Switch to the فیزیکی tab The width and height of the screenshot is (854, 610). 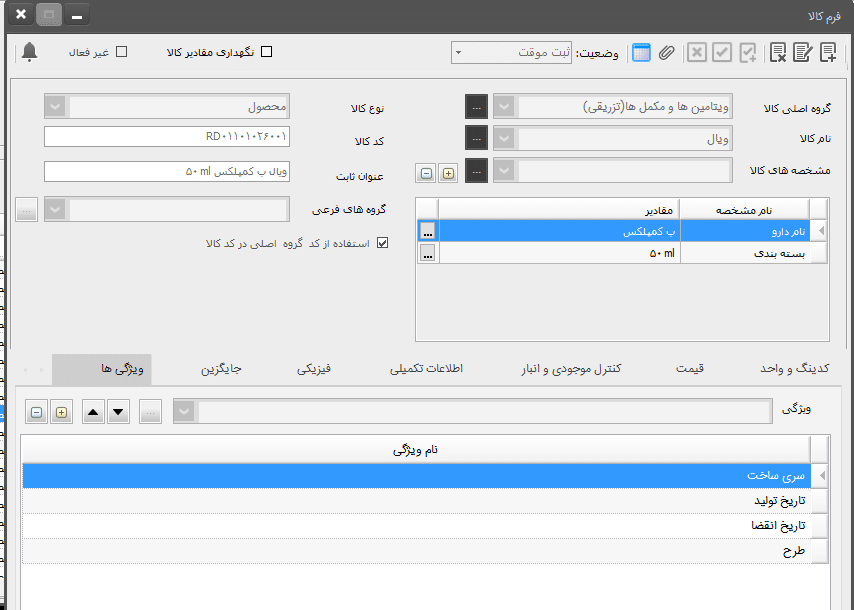(314, 369)
